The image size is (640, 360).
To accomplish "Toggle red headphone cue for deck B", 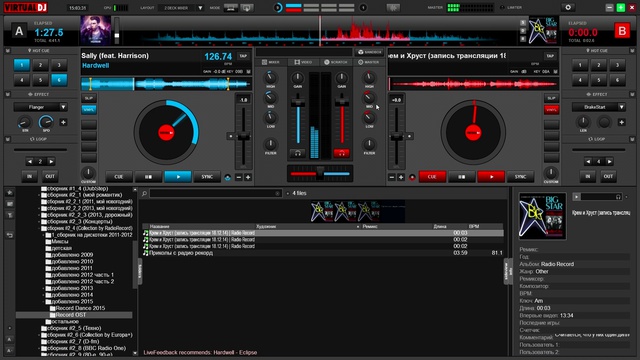I will (342, 153).
